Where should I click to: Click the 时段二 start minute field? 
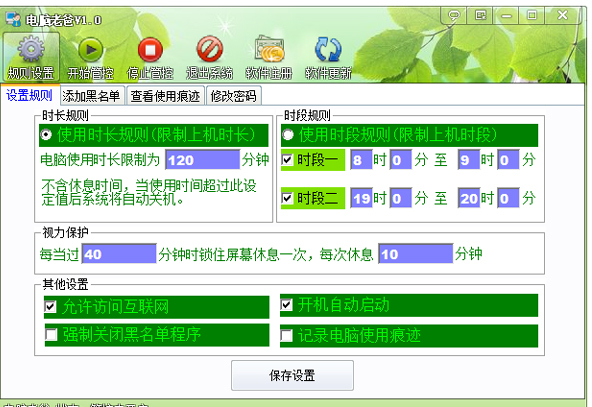[401, 198]
